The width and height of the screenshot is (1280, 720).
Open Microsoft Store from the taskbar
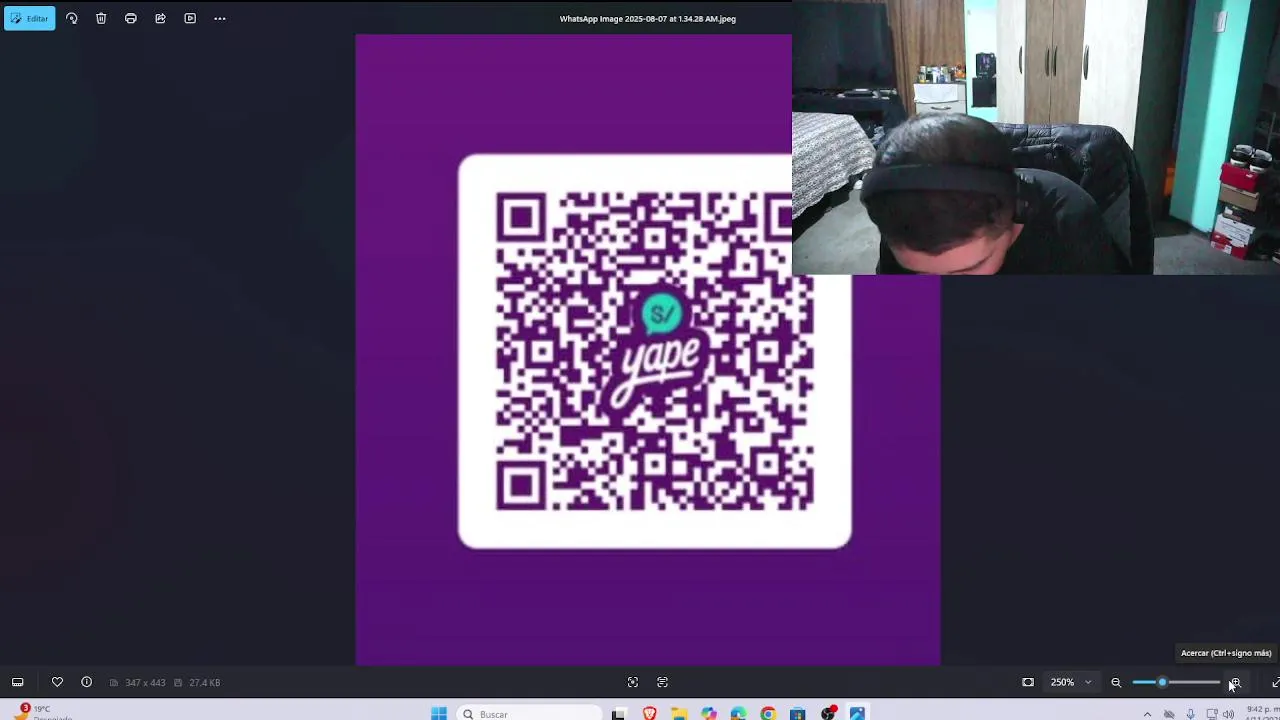click(x=797, y=713)
